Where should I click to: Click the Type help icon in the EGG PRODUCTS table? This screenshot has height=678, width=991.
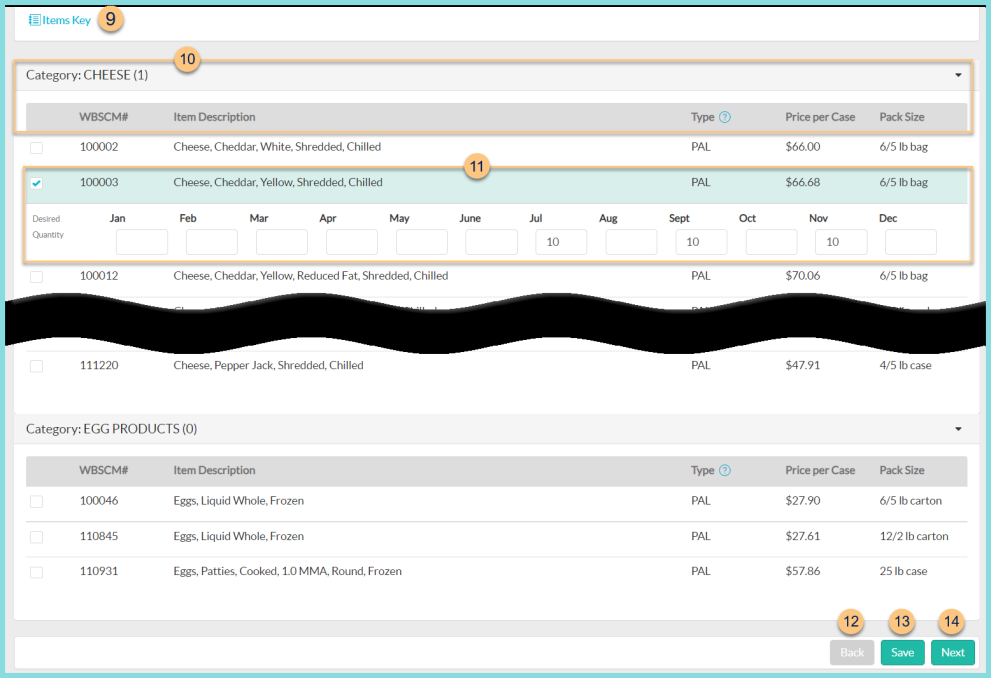coord(724,470)
